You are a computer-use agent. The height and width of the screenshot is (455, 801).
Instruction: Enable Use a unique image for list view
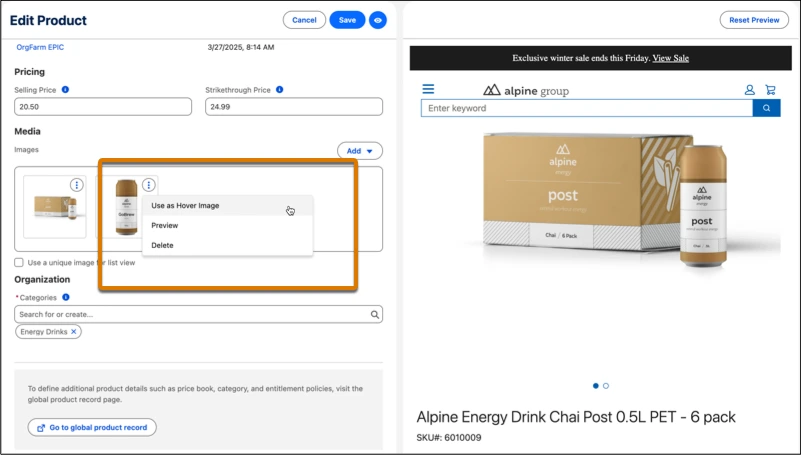[x=19, y=262]
